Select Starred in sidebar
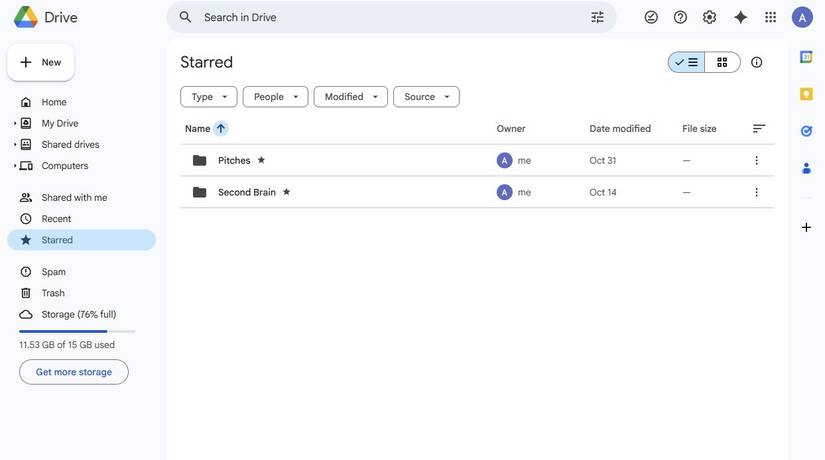825x460 pixels. [82, 240]
